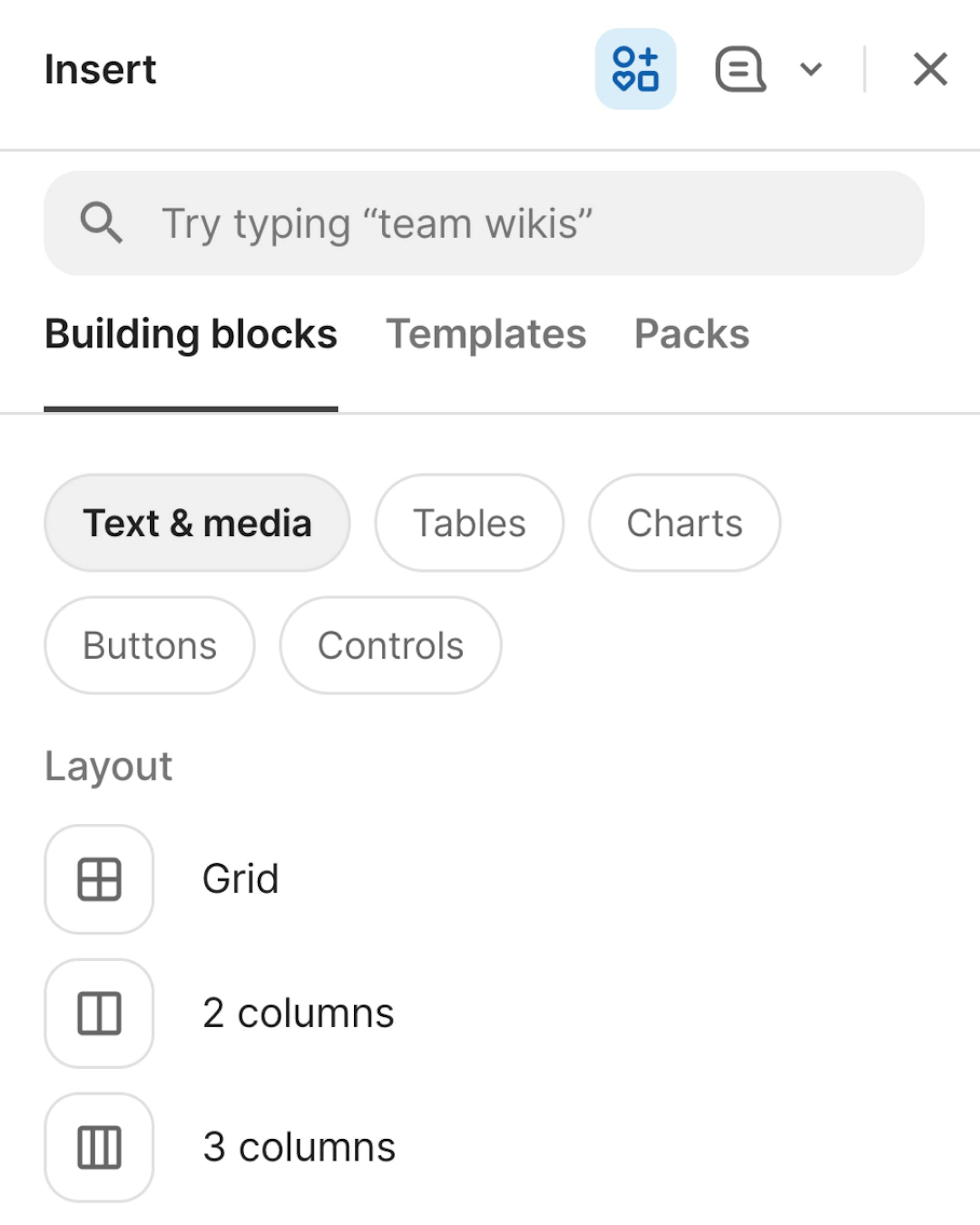Choose the Charts filter chip
This screenshot has width=980, height=1225.
(685, 523)
